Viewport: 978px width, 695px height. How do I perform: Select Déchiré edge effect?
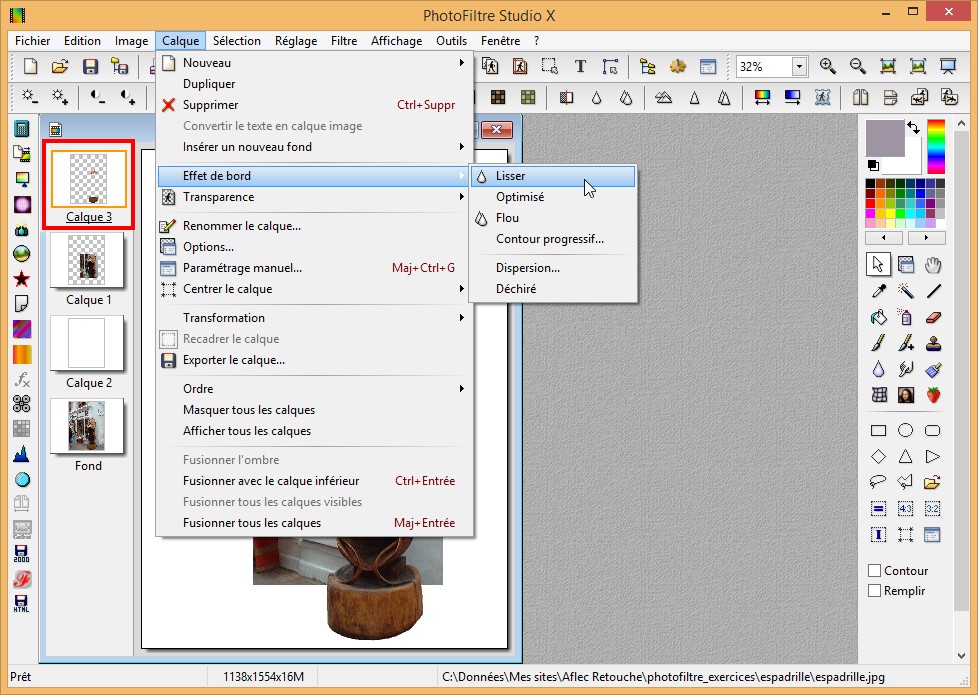[x=553, y=289]
